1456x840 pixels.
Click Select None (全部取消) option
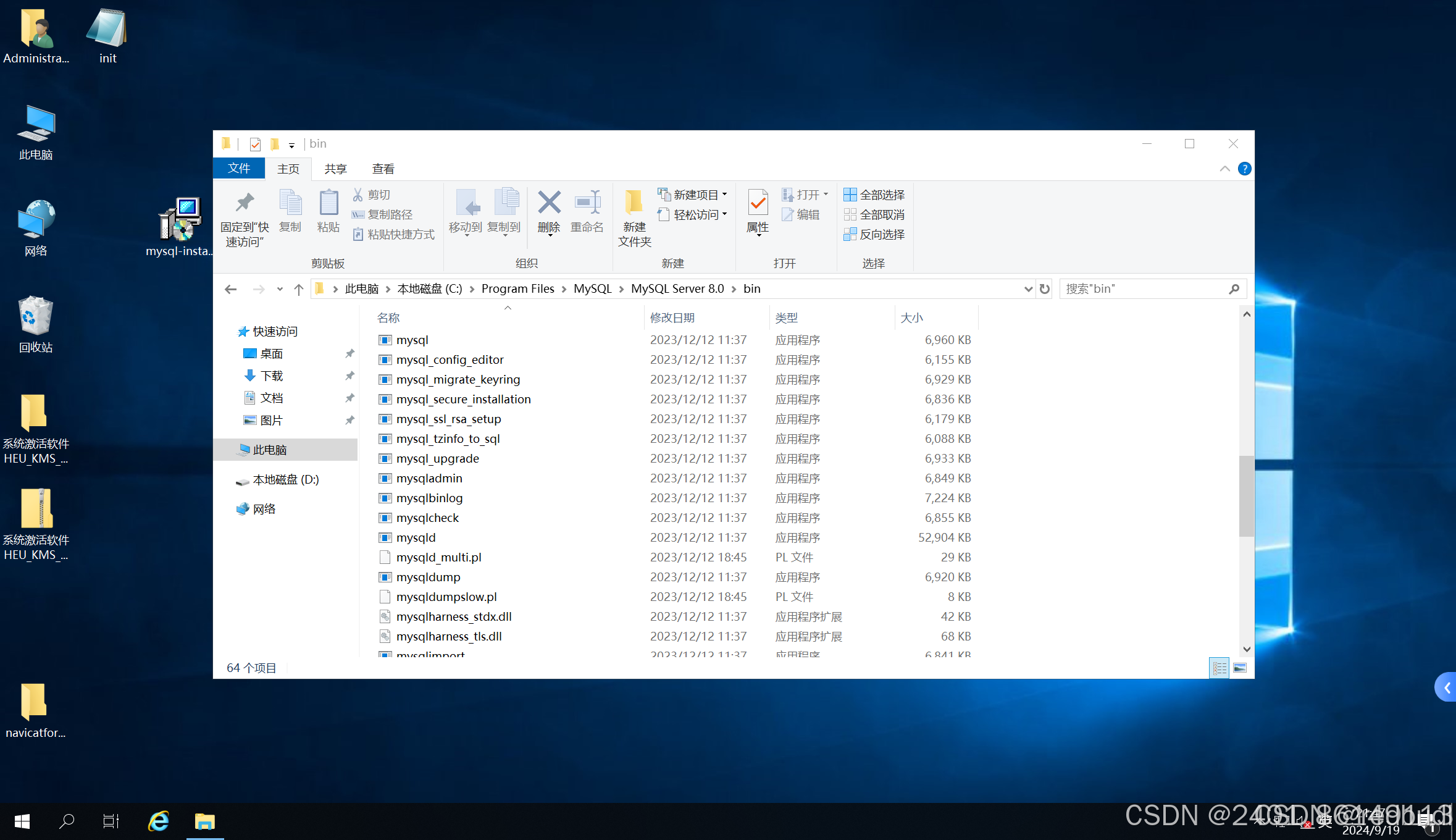[x=874, y=214]
